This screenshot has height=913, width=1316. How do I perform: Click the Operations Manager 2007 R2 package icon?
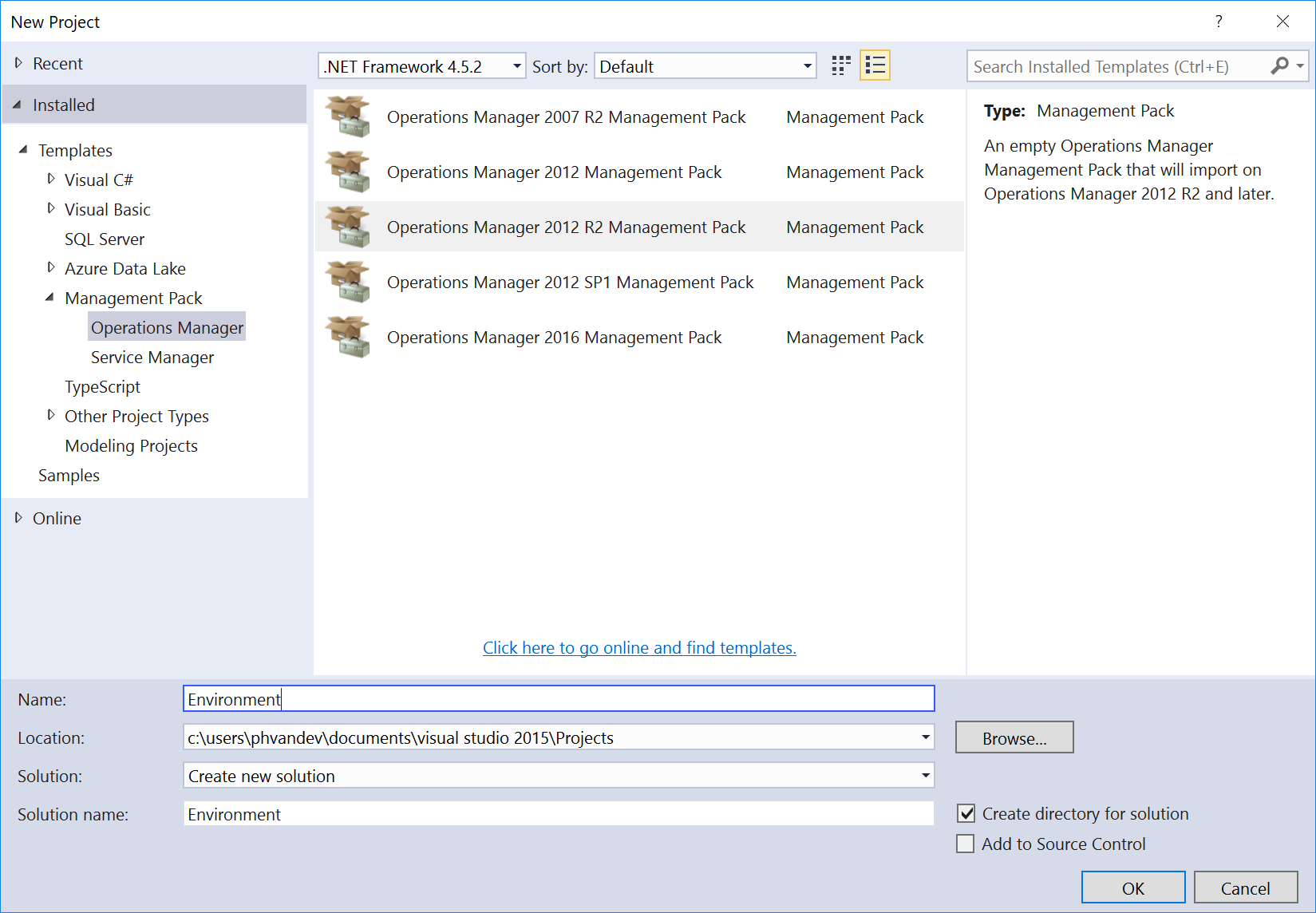coord(348,117)
